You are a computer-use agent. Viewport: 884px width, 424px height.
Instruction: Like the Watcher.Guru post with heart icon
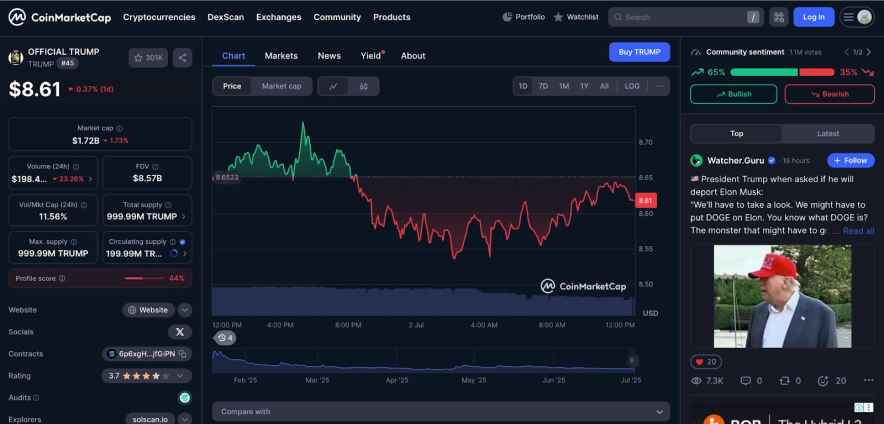click(697, 362)
